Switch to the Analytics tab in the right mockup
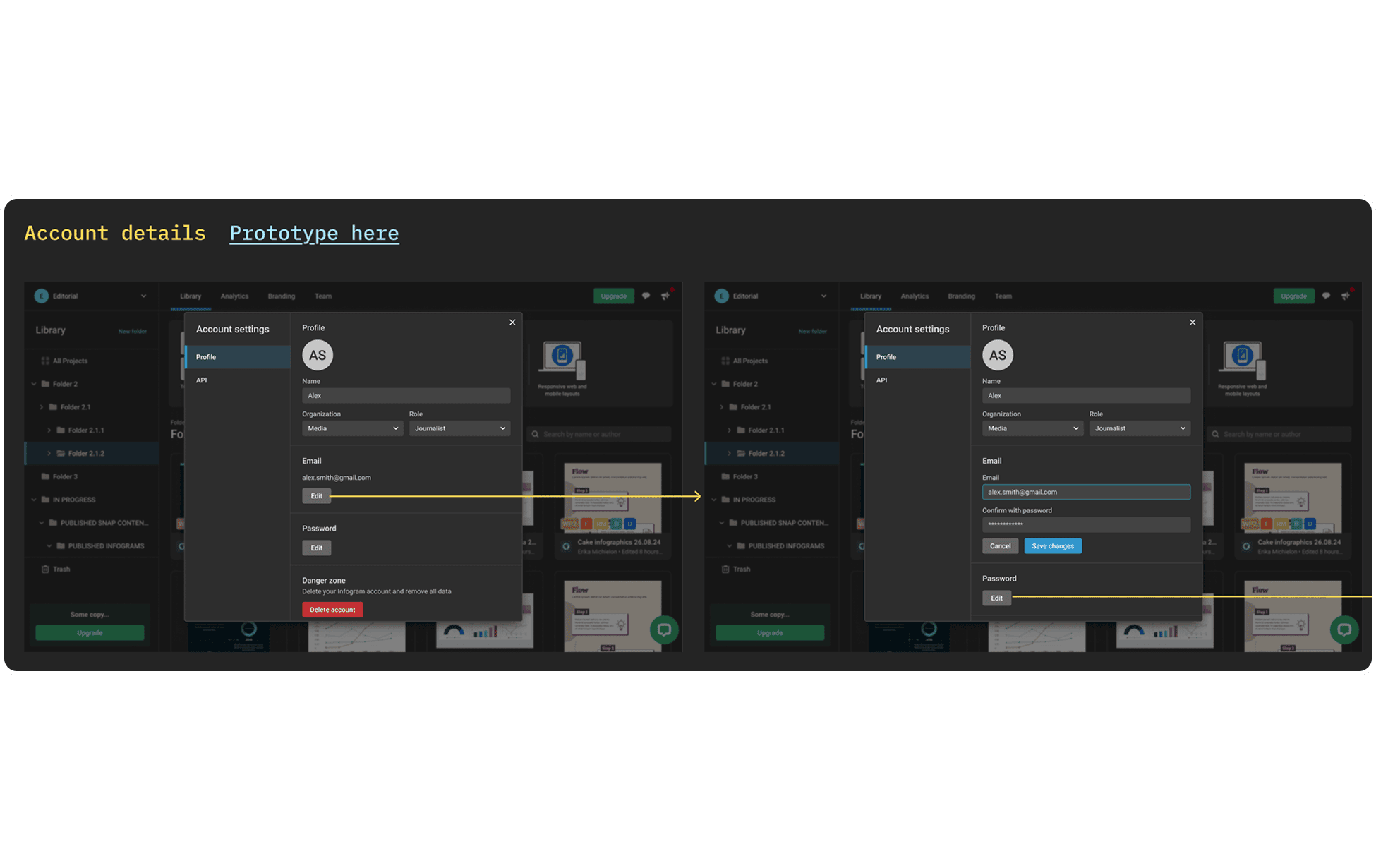Screen dimensions: 1376x868 [915, 296]
